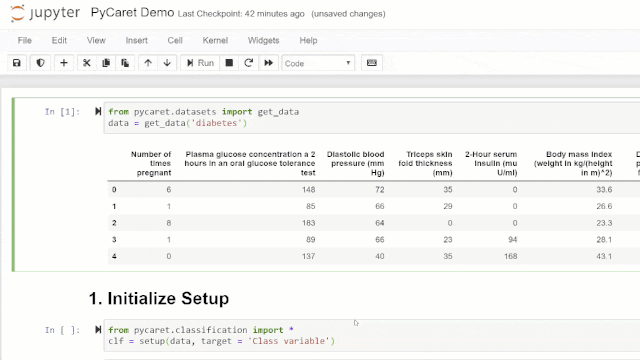This screenshot has height=360, width=640.
Task: Restart and run all with fast-forward icon
Action: [x=268, y=63]
